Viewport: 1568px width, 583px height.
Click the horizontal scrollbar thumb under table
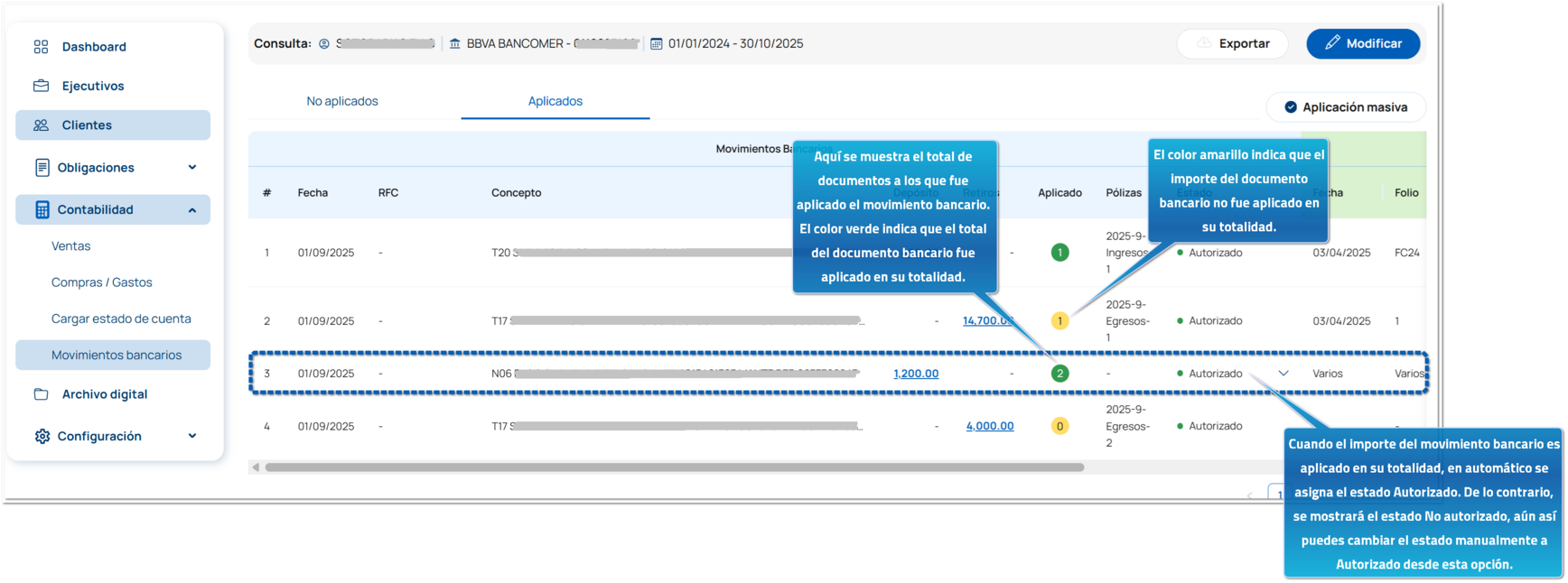click(x=674, y=467)
